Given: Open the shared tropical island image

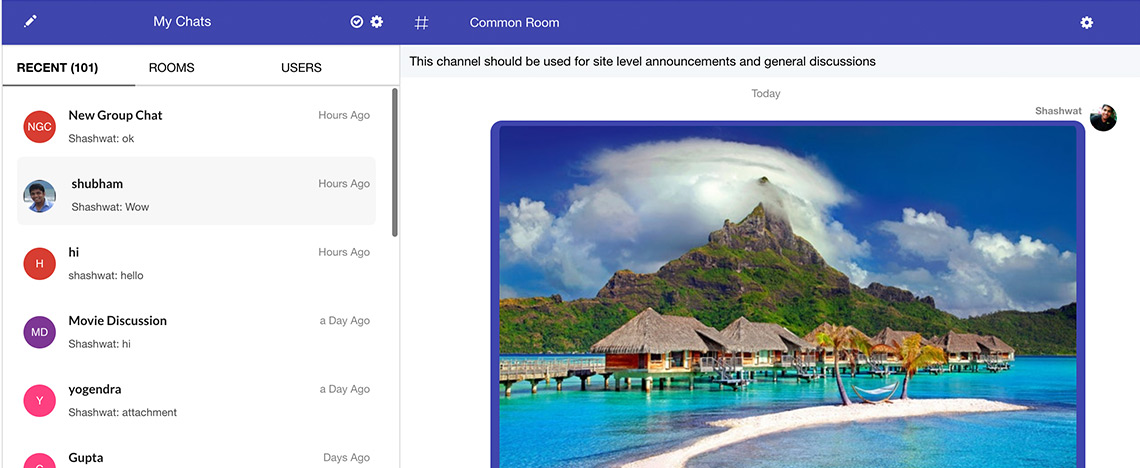Looking at the screenshot, I should click(787, 296).
